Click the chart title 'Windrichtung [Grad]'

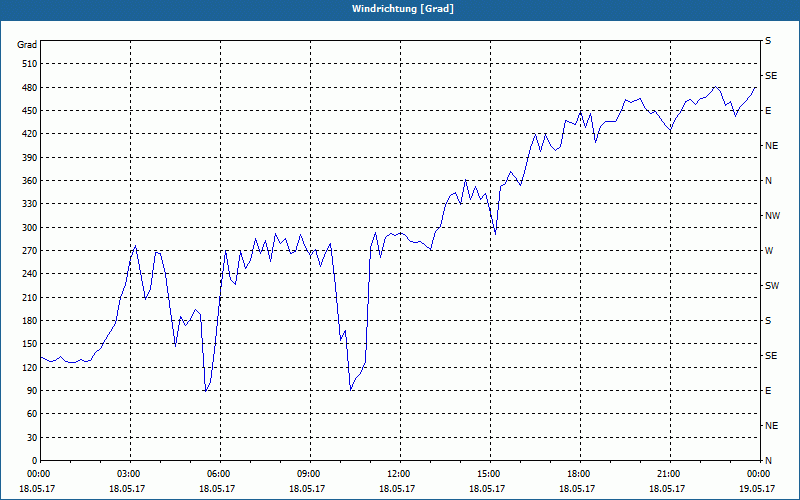403,9
